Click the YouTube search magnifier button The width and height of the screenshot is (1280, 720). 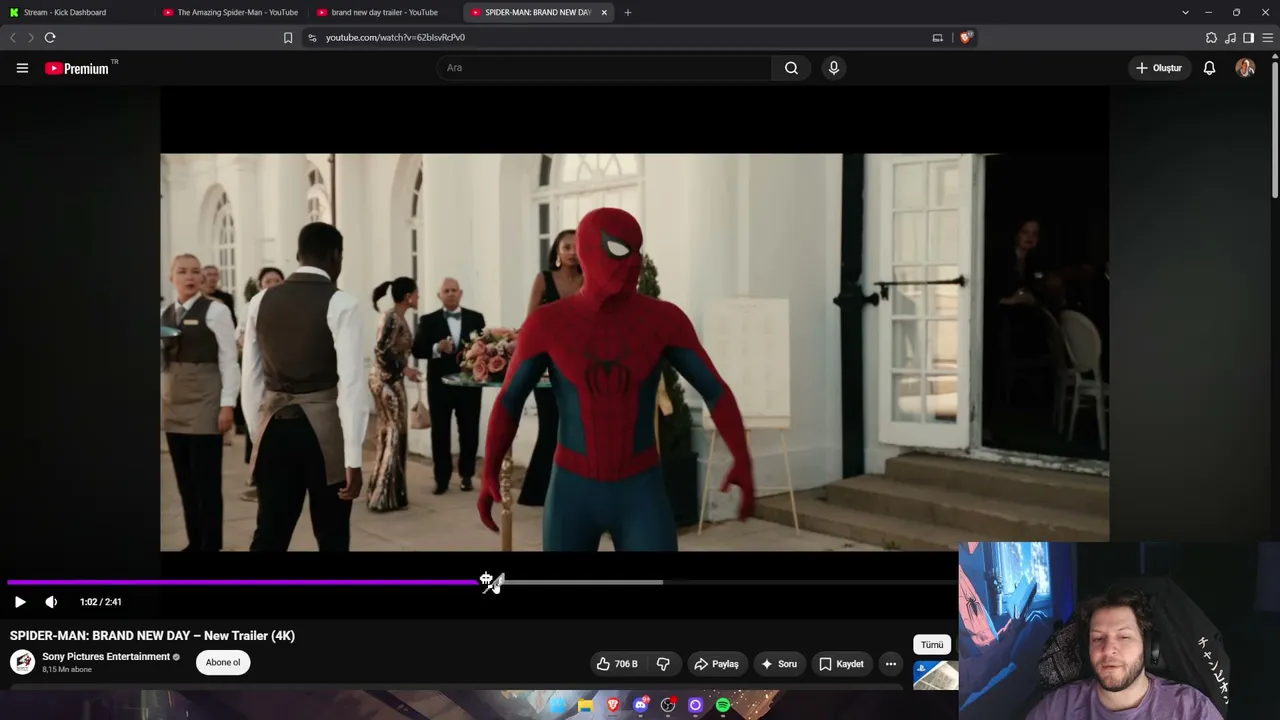791,68
